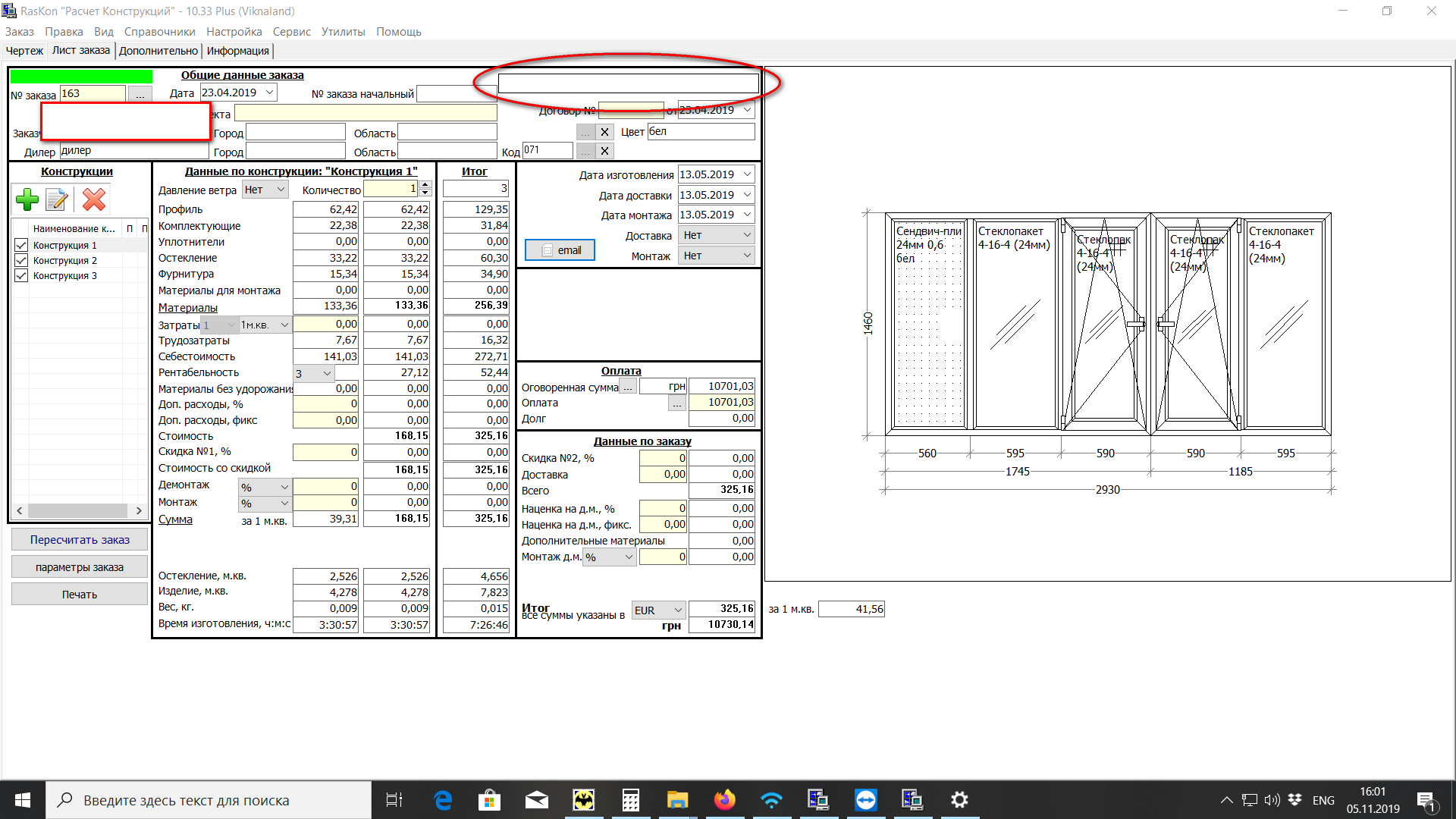Open Calculator from taskbar
Viewport: 1456px width, 819px height.
631,800
